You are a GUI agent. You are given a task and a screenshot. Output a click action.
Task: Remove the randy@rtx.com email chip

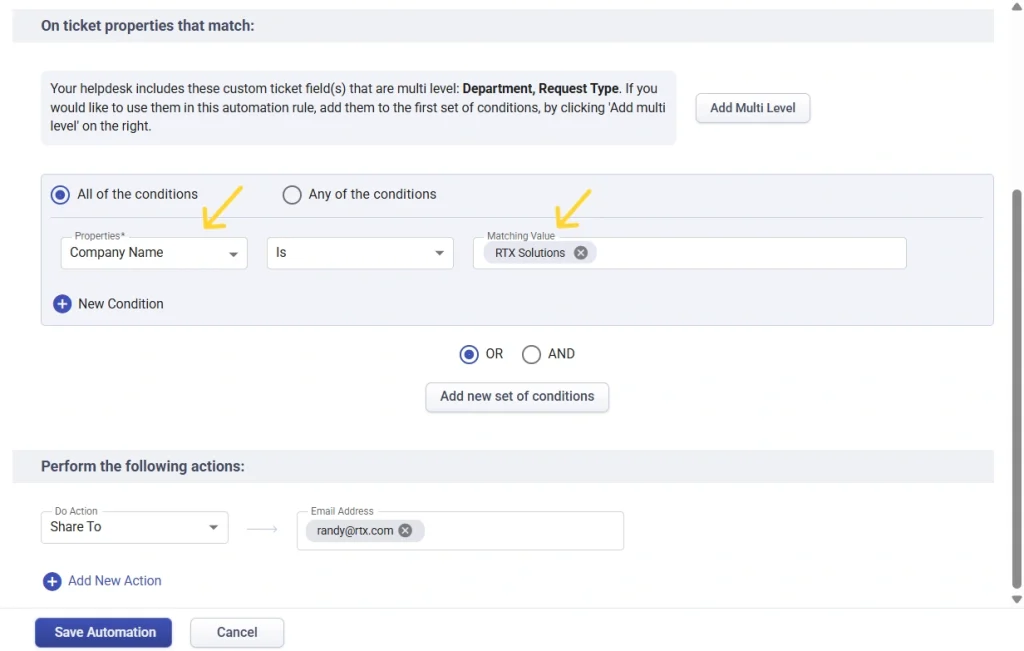405,531
